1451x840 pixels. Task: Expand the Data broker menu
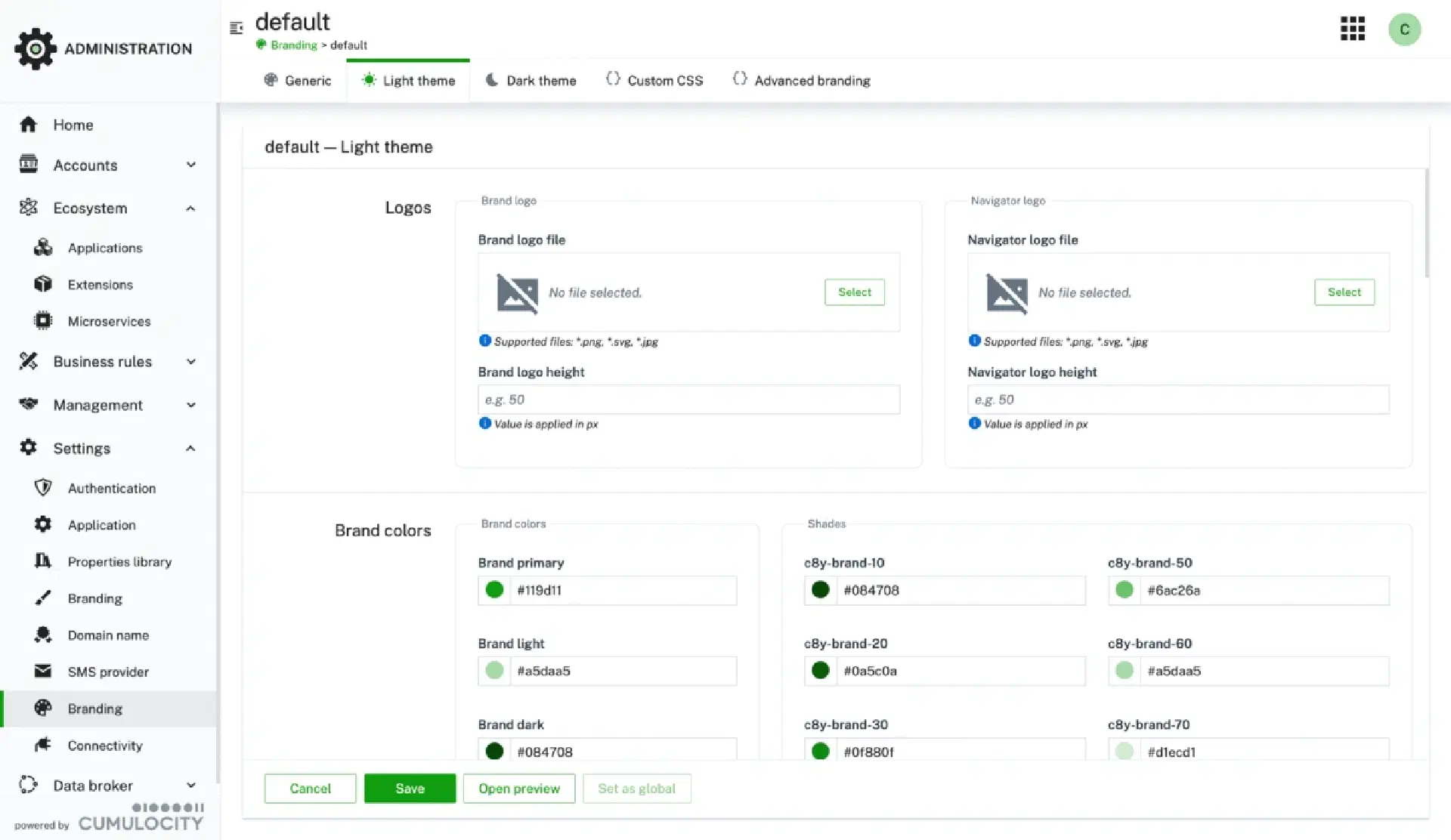[191, 786]
